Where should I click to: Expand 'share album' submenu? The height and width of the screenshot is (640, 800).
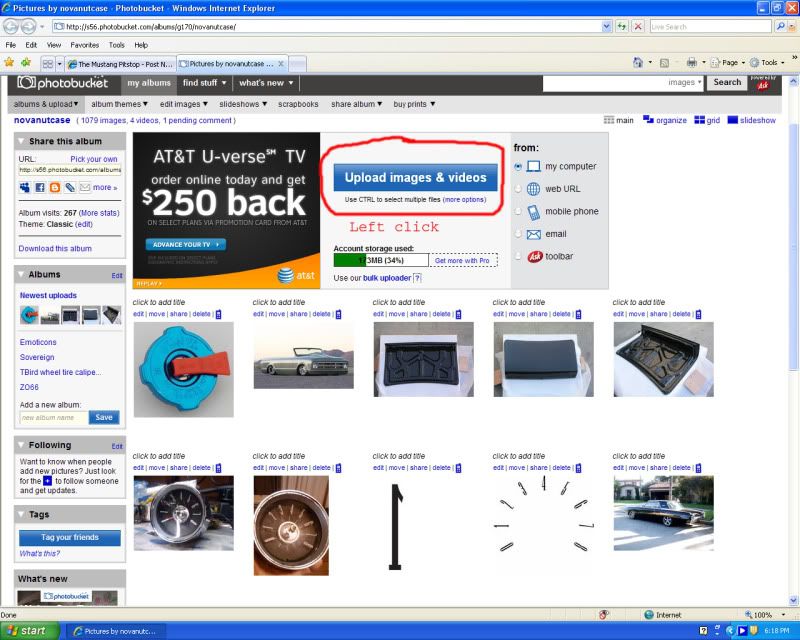[356, 104]
